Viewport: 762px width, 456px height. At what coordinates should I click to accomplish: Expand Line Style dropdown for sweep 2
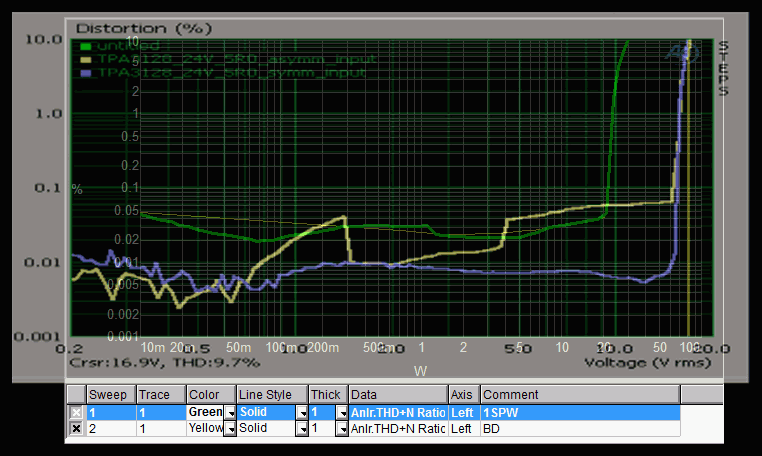[x=301, y=428]
